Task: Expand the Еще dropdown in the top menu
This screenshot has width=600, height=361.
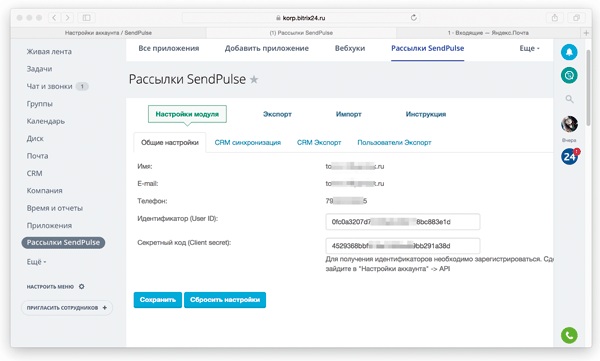Action: 529,48
